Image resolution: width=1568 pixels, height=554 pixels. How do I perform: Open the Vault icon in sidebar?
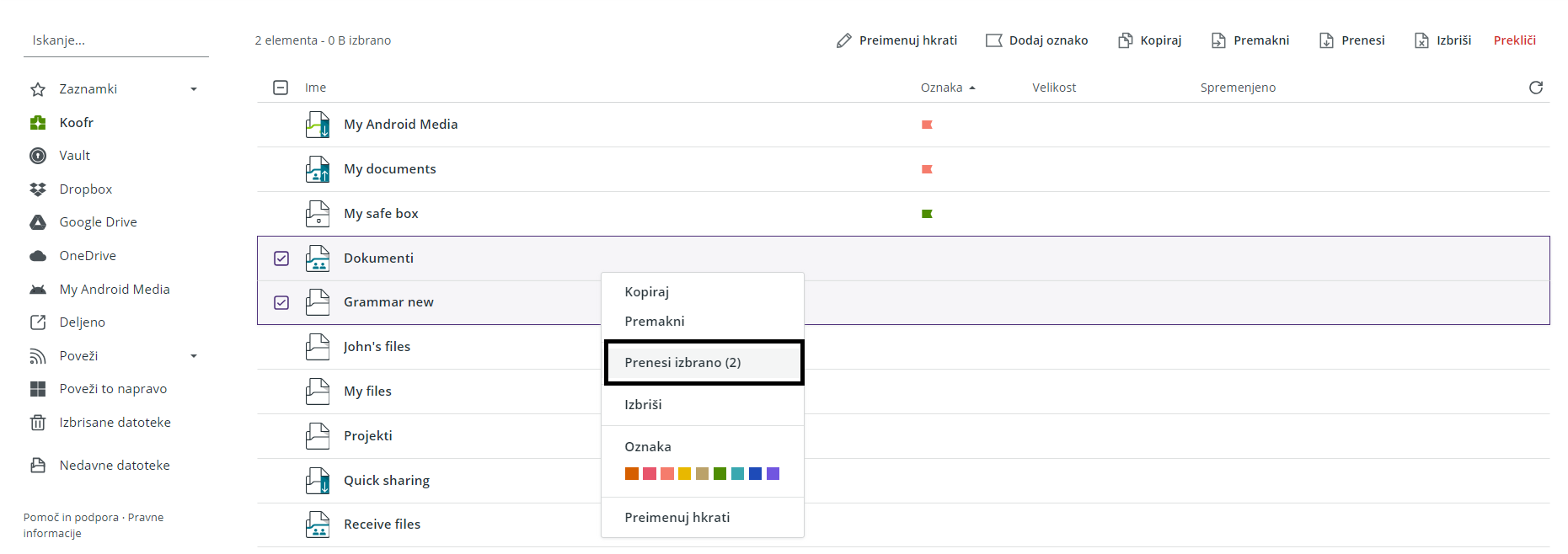click(x=38, y=156)
